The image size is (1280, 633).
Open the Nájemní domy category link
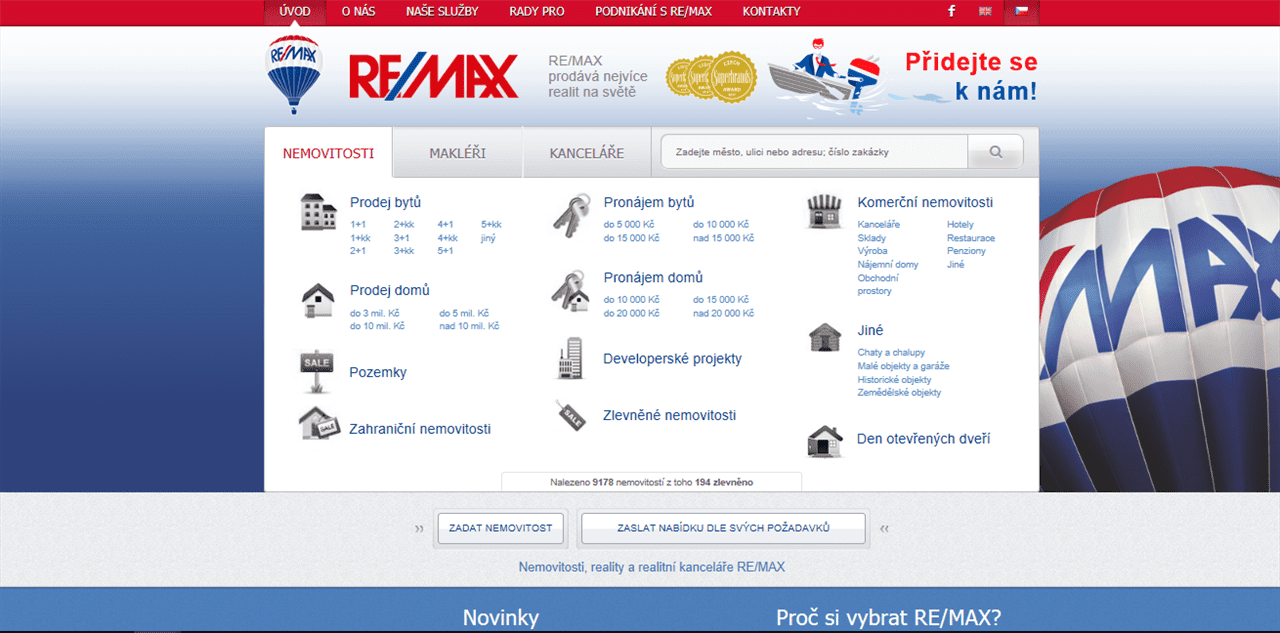(888, 265)
